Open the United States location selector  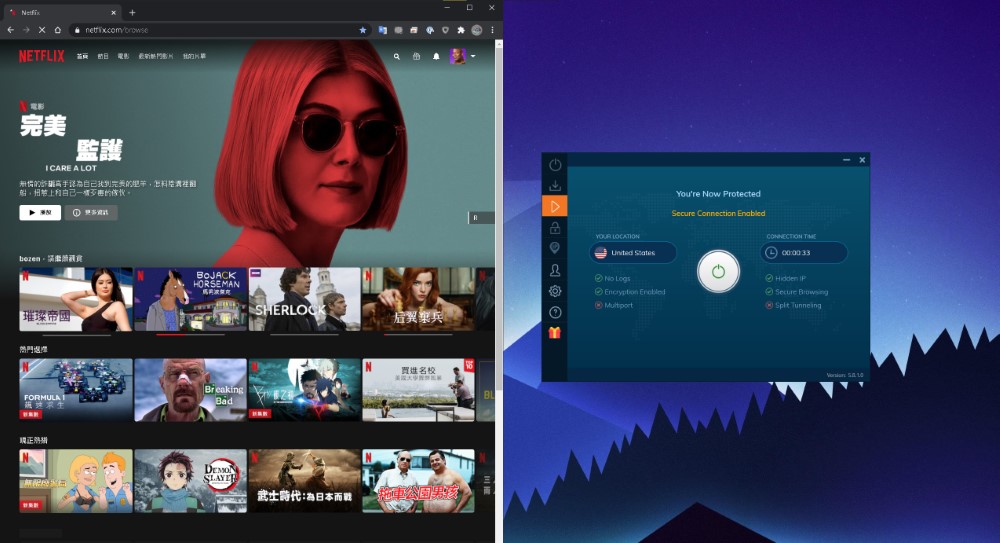[632, 253]
